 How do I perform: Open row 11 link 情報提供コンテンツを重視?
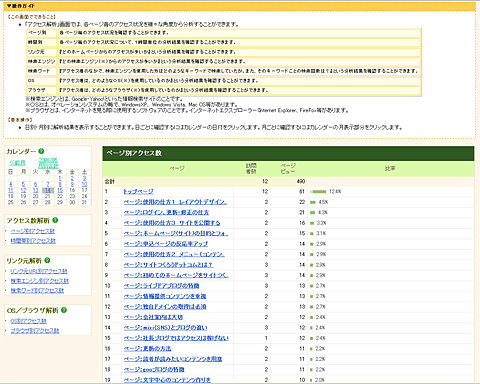(165, 296)
